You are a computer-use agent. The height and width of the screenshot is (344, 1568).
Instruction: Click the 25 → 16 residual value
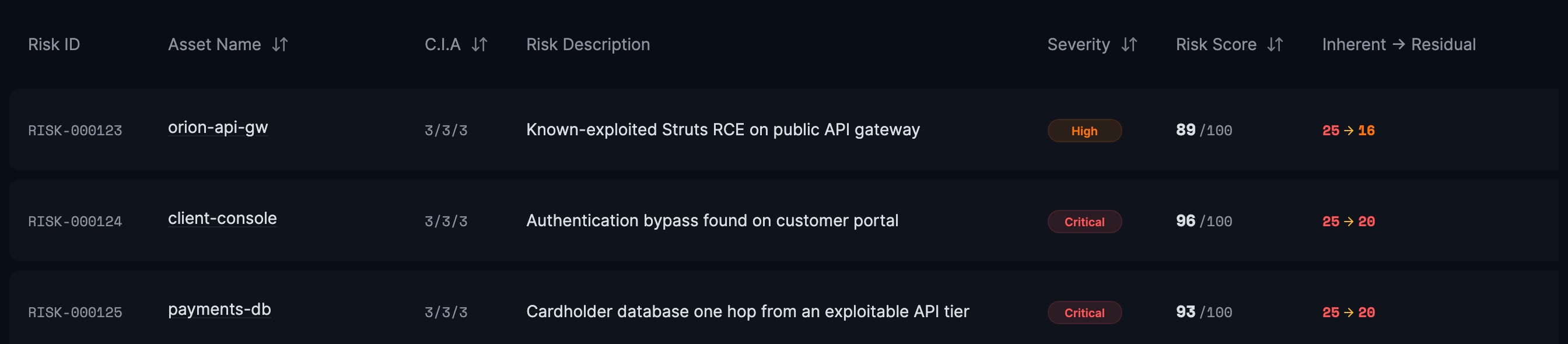1348,130
